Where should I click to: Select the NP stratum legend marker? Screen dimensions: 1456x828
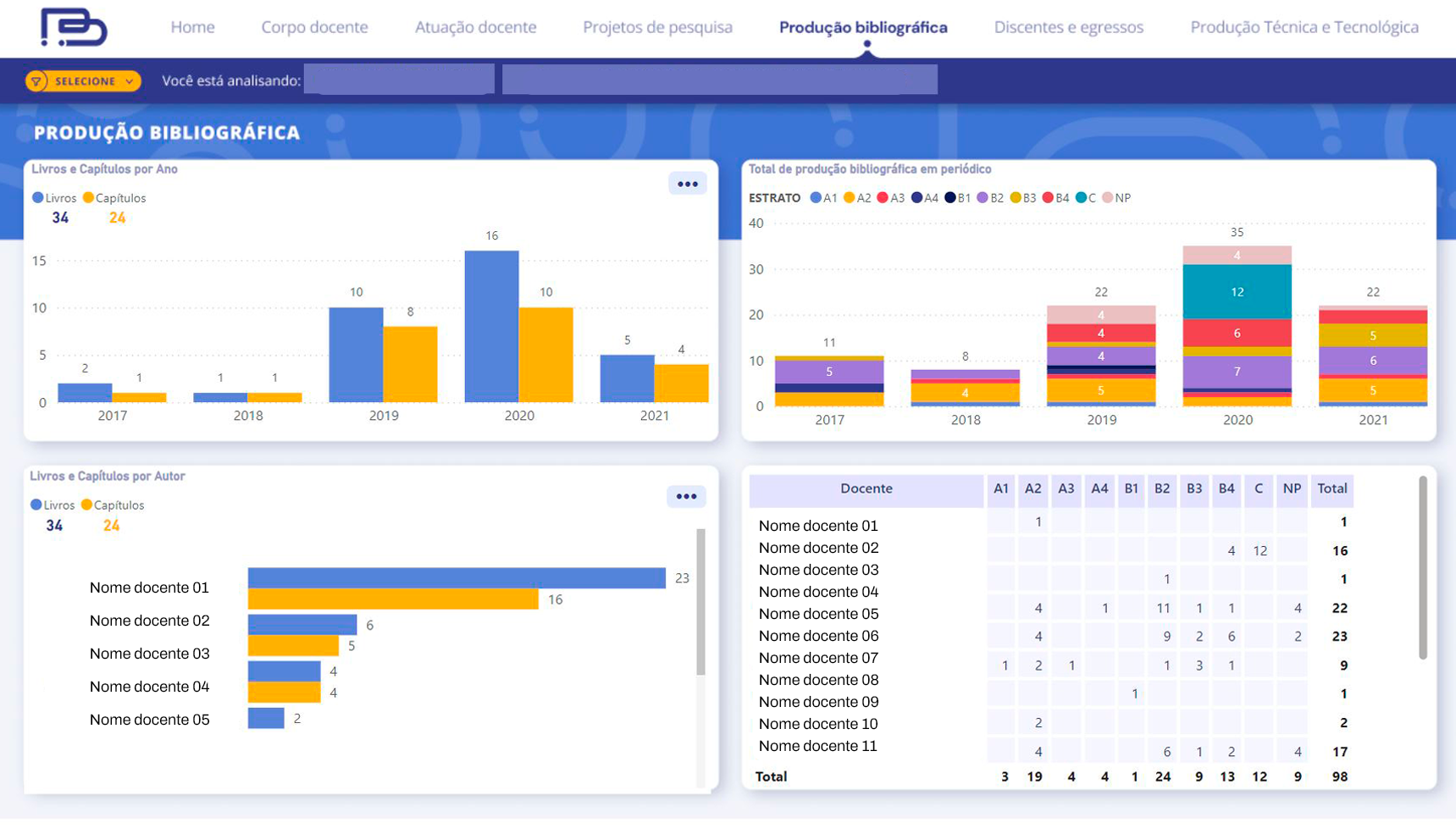click(1107, 197)
